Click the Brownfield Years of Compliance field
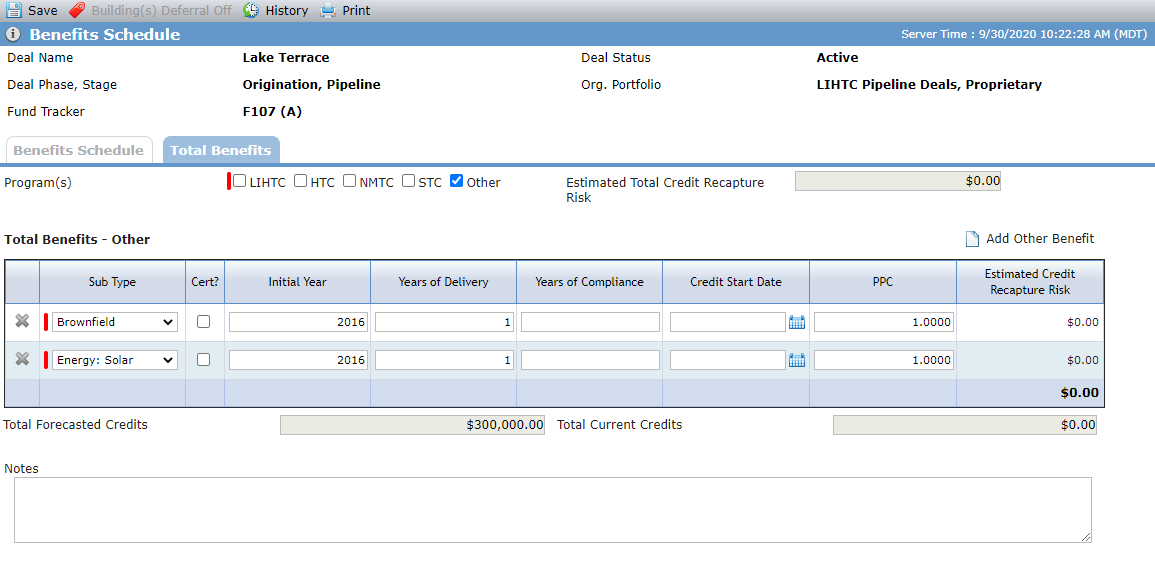Screen dimensions: 1155x564 click(x=590, y=322)
